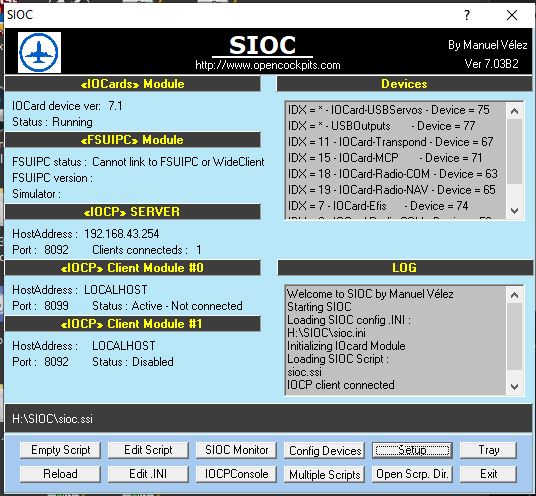Launch SIOC Monitor

pos(236,450)
